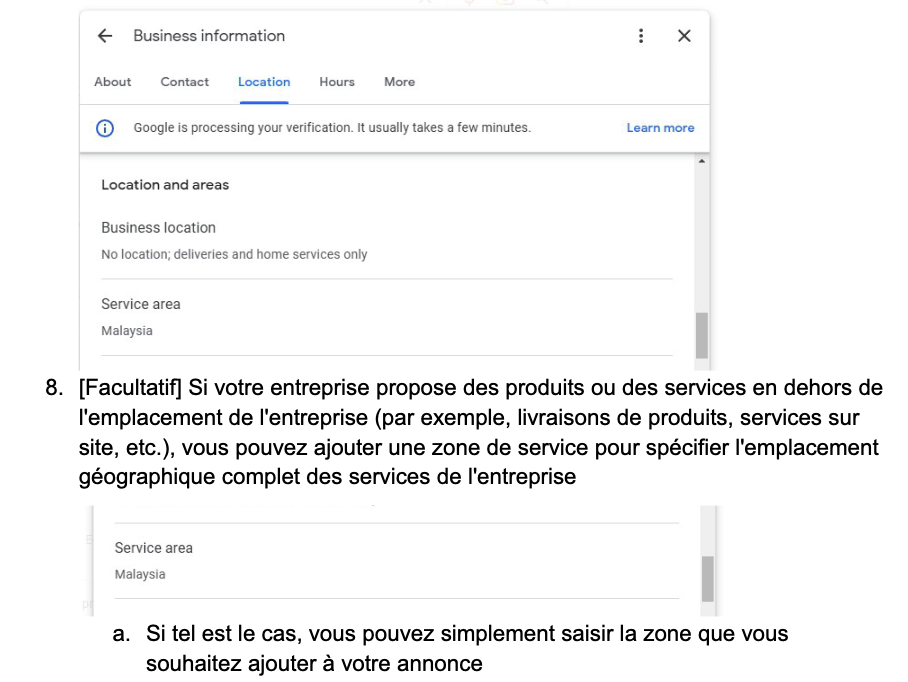Click the Business information title

209,36
